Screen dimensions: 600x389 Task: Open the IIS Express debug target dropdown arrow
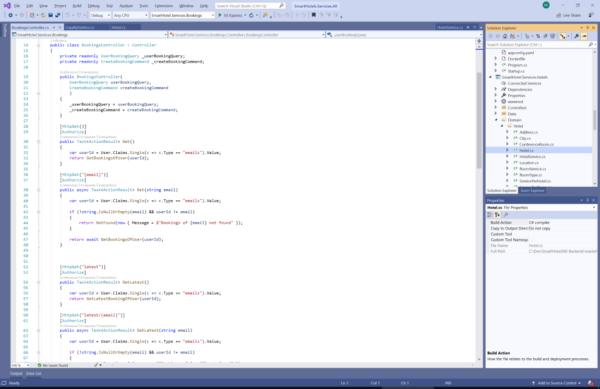tap(245, 15)
